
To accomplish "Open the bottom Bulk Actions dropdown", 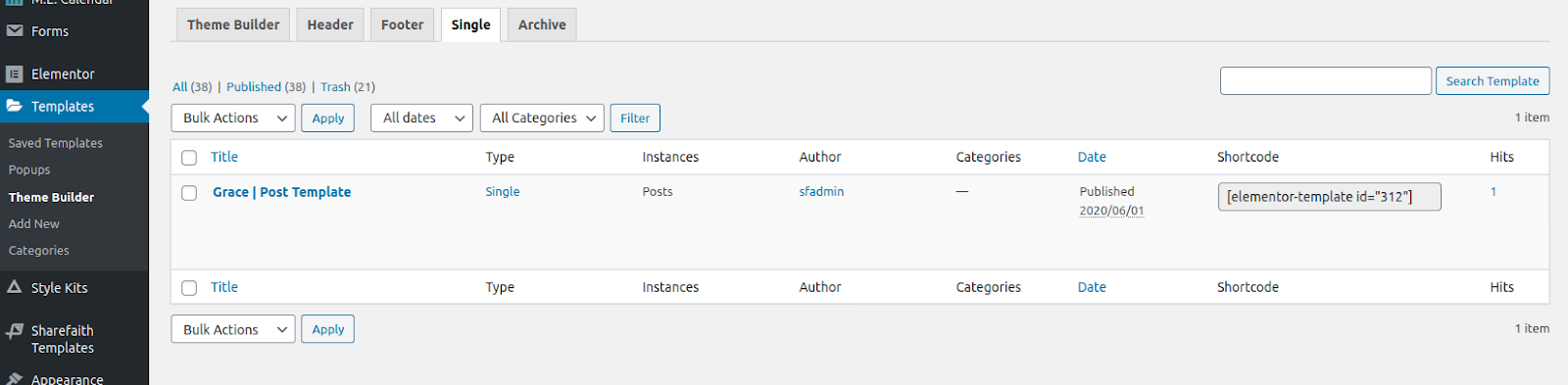I will coord(233,329).
